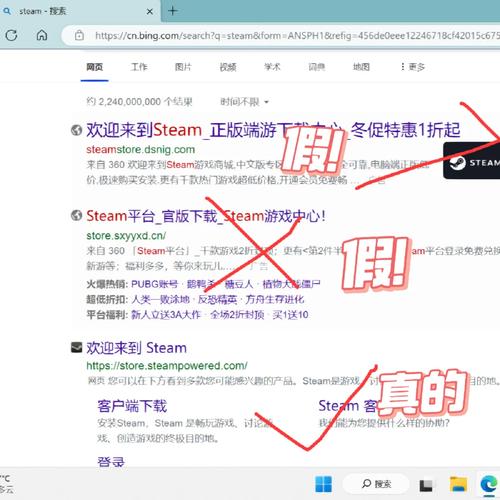Open the 登录 deep link
Image resolution: width=500 pixels, height=500 pixels.
coord(111,462)
